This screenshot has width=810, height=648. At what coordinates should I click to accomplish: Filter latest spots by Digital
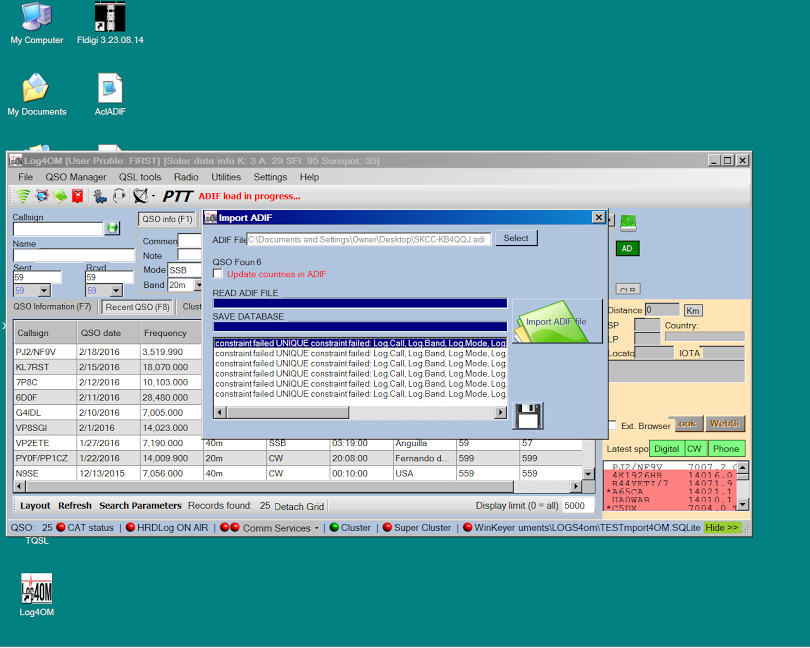click(x=666, y=449)
